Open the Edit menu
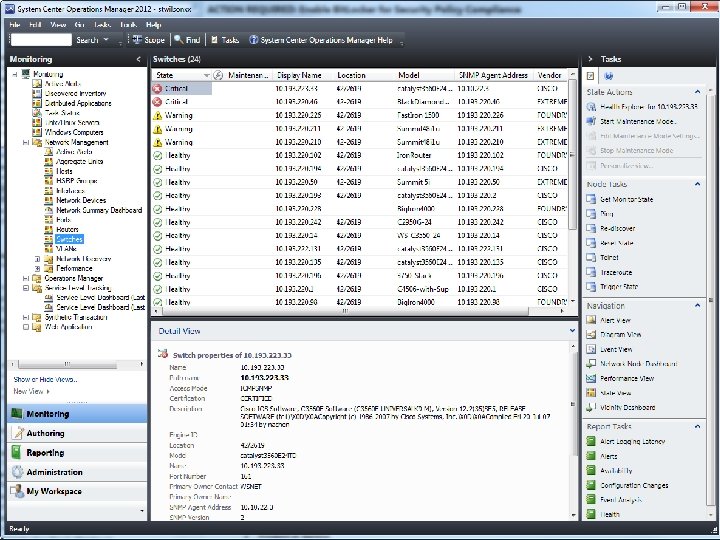720x540 pixels. click(35, 25)
